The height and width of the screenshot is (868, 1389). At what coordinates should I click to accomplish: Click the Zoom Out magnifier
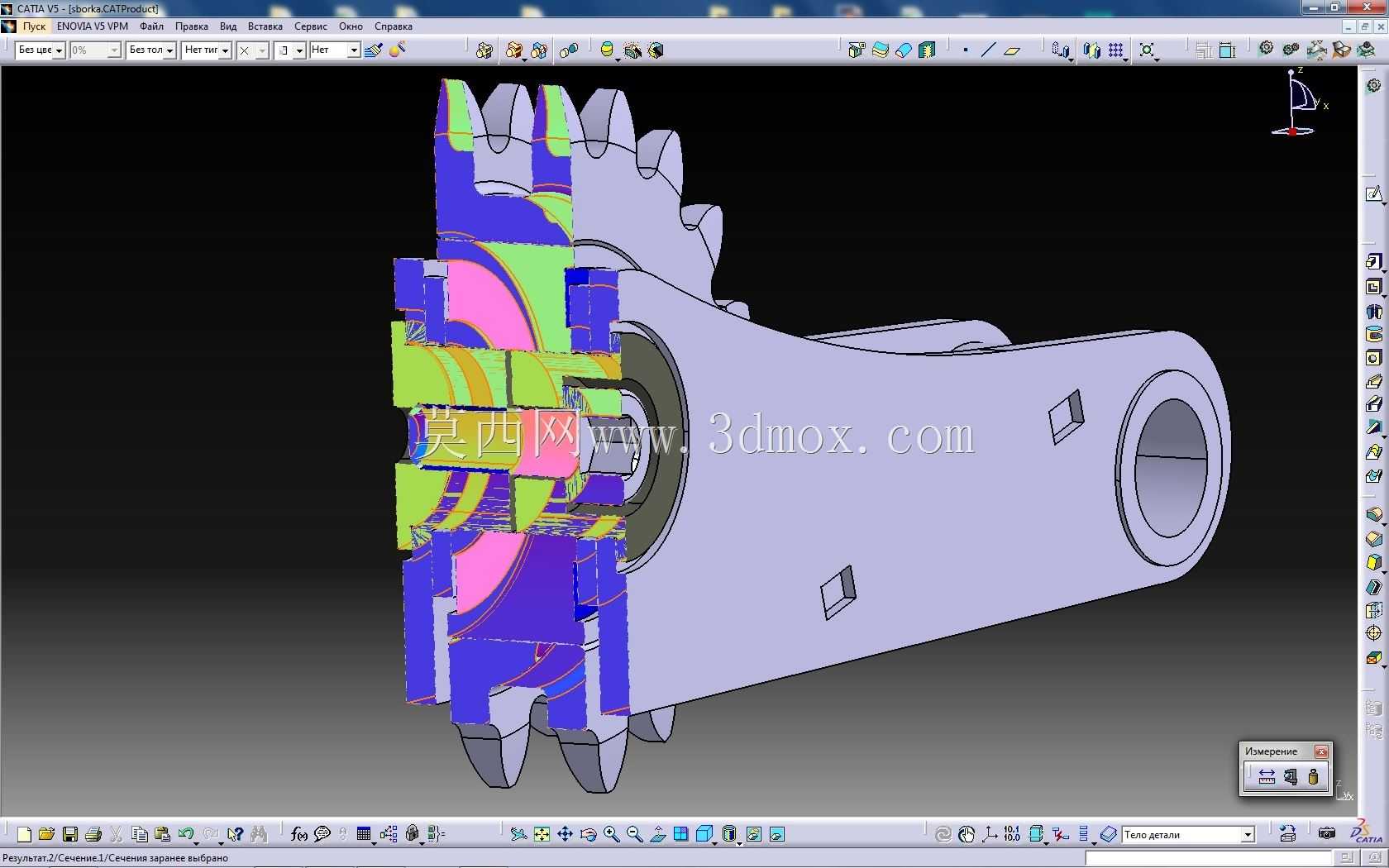pos(634,834)
